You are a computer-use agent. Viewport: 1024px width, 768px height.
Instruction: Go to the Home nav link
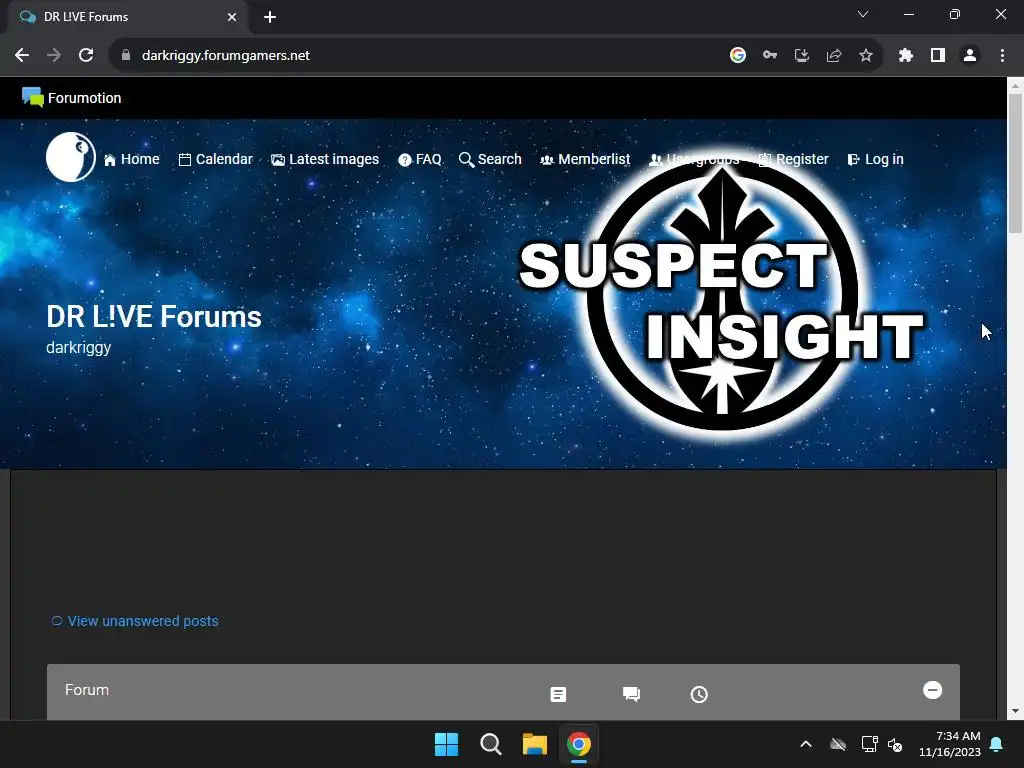131,159
